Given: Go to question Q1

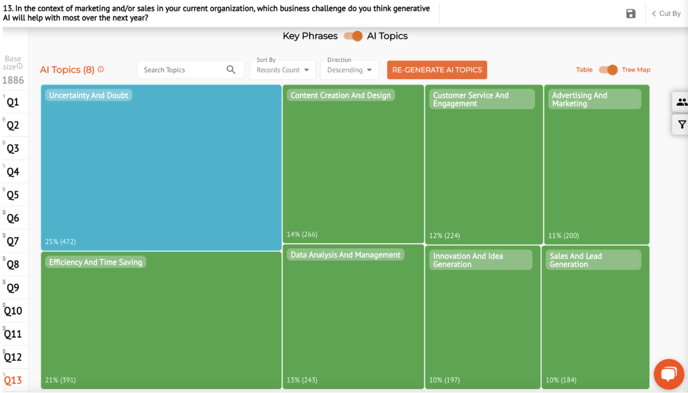Looking at the screenshot, I should click(x=13, y=102).
